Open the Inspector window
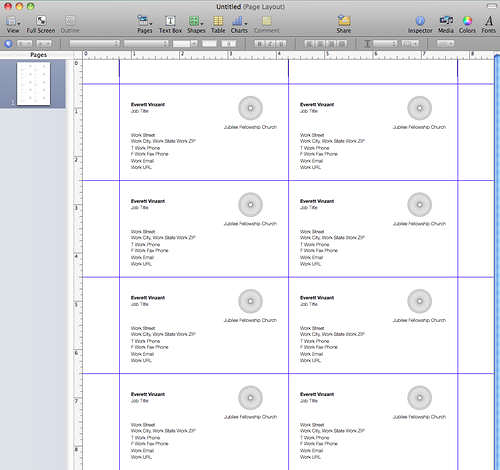The width and height of the screenshot is (500, 470). point(420,24)
